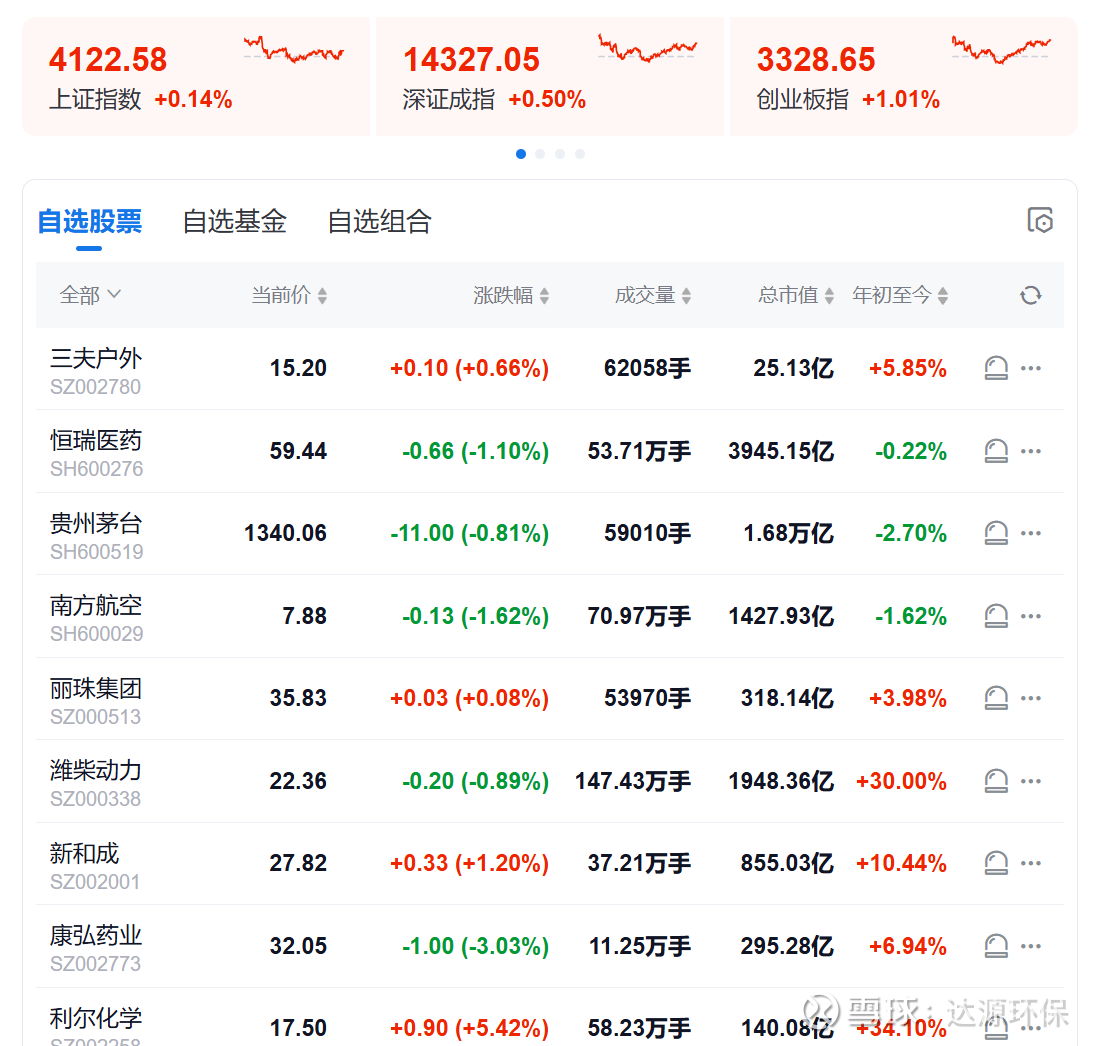
Task: Go to second carousel page dot
Action: (540, 154)
